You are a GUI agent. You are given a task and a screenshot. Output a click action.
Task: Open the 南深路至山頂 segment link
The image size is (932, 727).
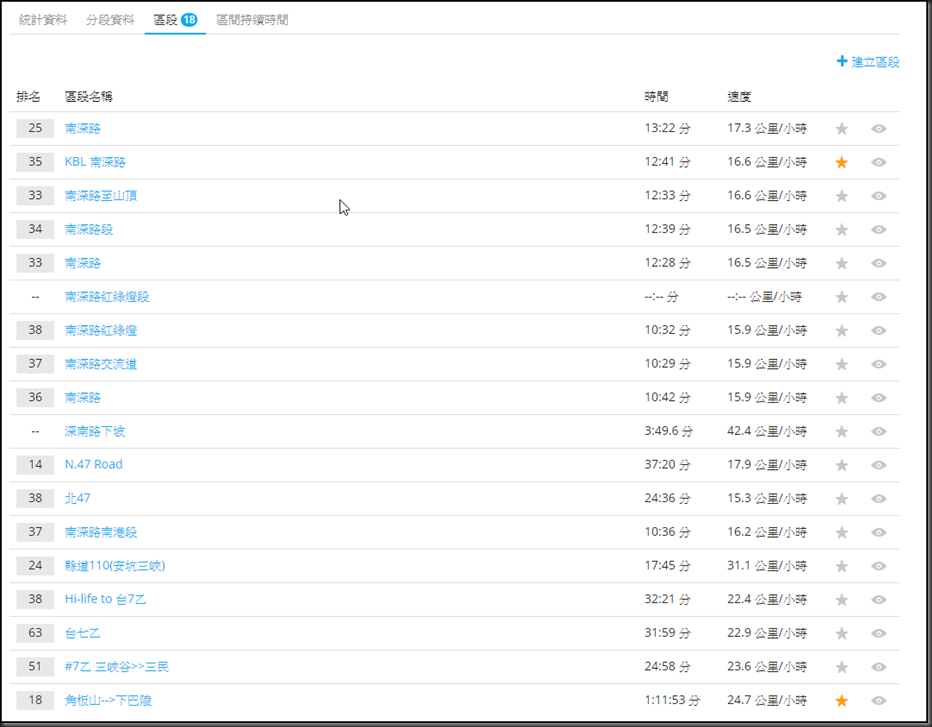[101, 196]
